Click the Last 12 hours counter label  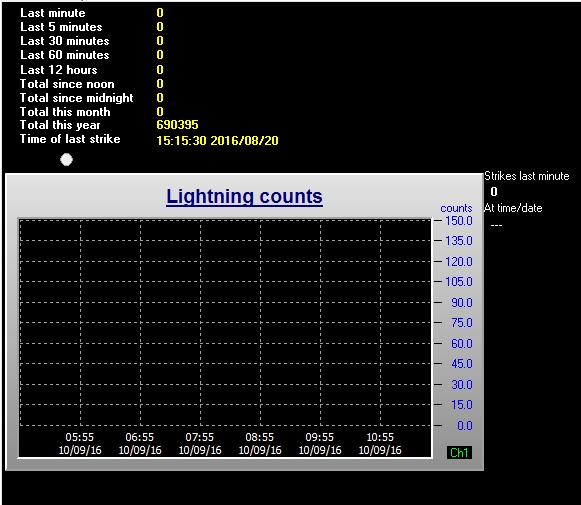(59, 70)
